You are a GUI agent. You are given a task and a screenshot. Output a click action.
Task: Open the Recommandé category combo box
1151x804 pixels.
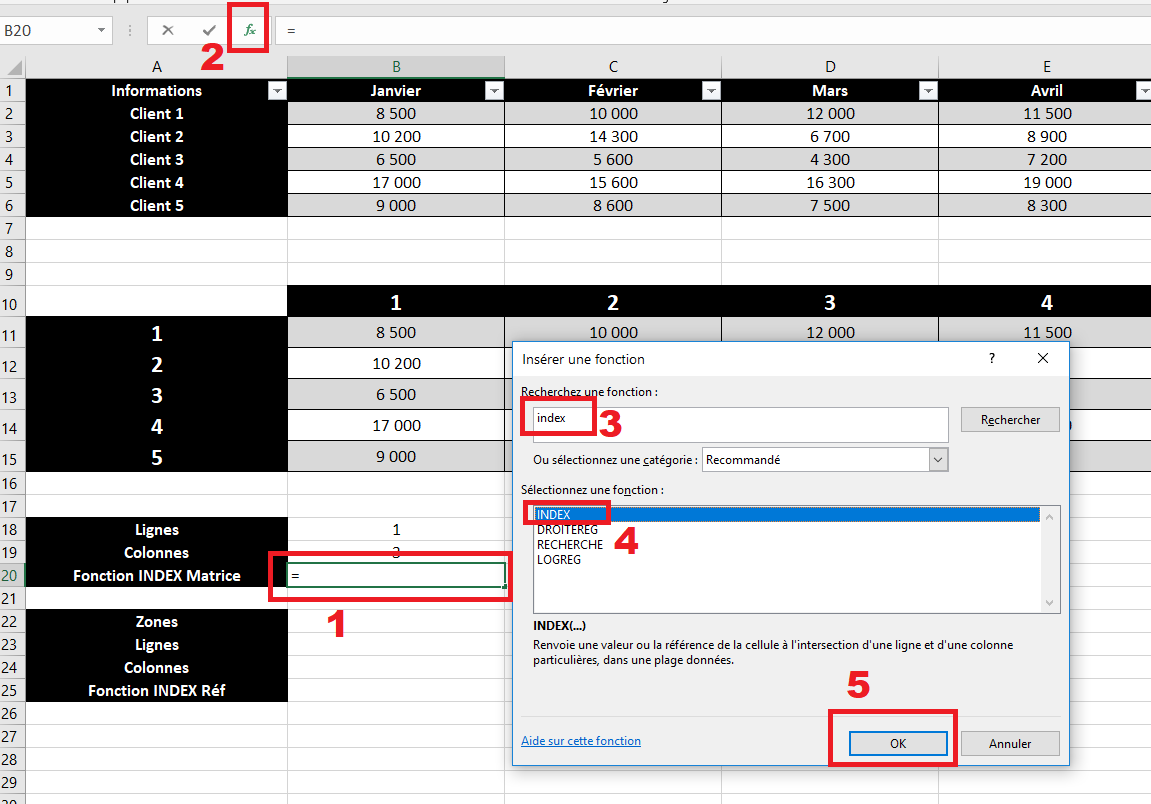click(825, 460)
